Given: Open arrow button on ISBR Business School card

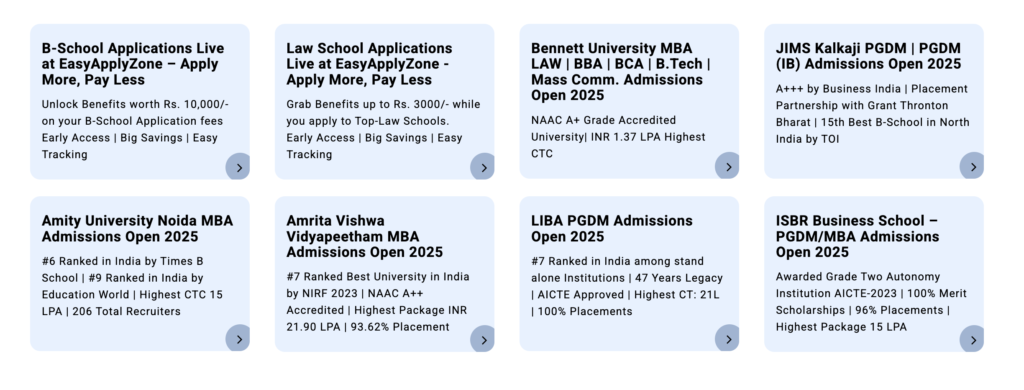Looking at the screenshot, I should [972, 340].
